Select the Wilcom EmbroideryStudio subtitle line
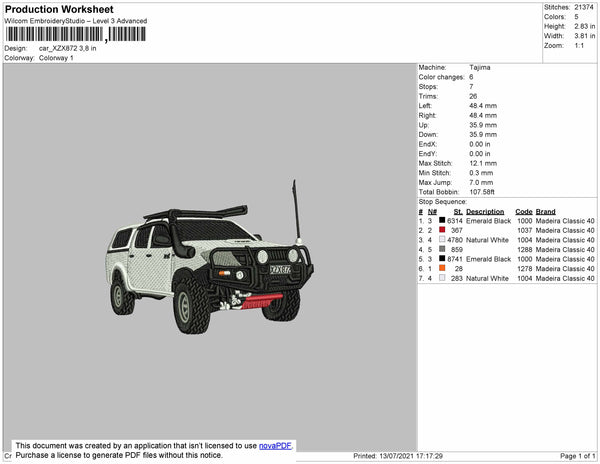600x464 pixels. (x=76, y=21)
